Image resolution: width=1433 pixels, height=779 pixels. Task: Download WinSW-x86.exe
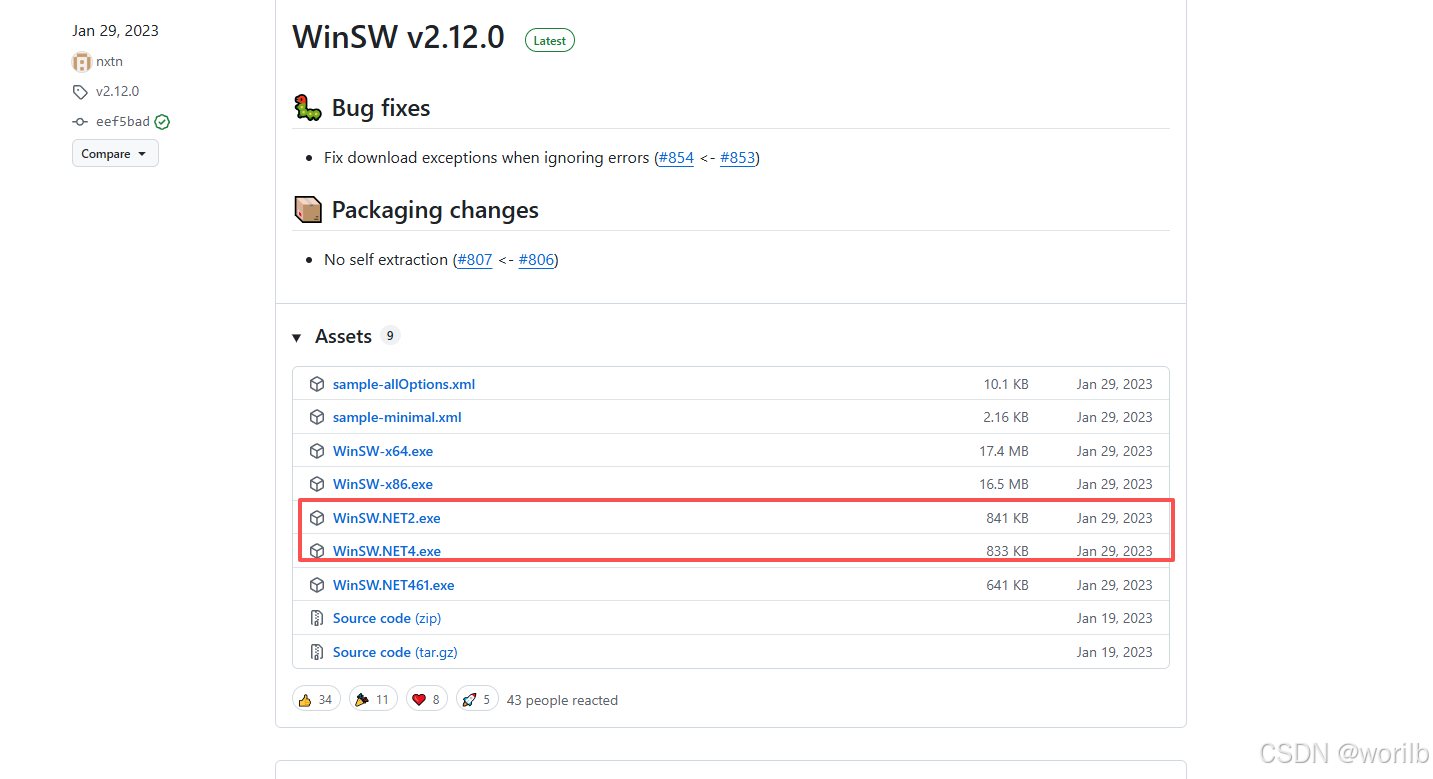(x=383, y=484)
